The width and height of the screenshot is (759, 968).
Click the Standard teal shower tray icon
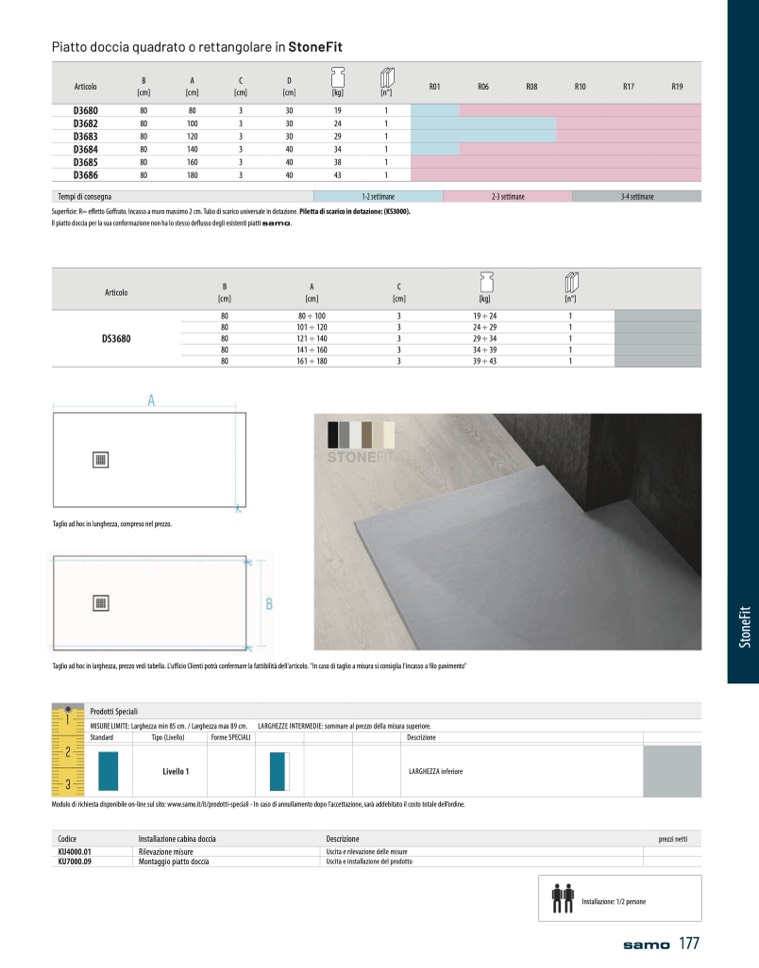pyautogui.click(x=108, y=771)
